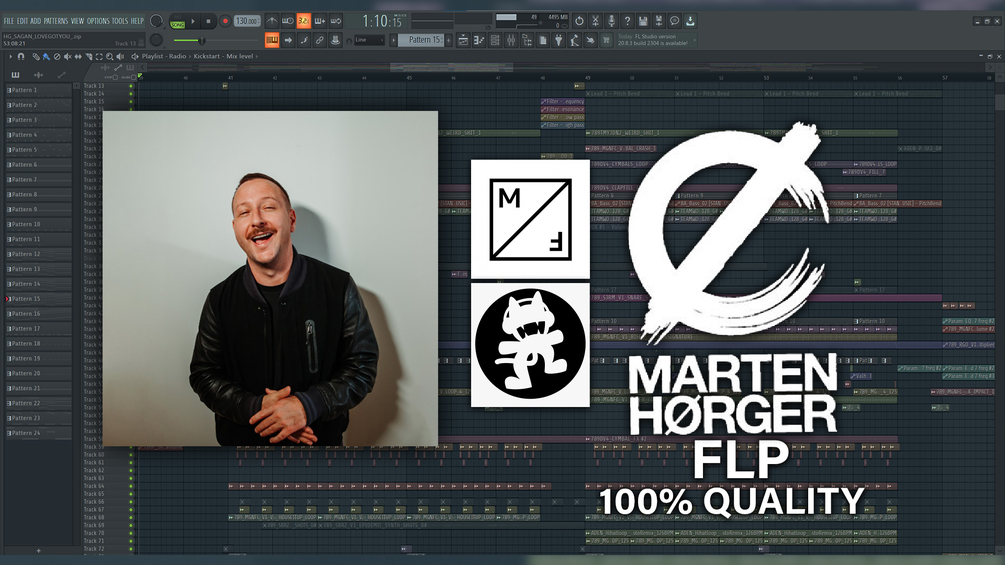
Task: Open the HELP menu
Action: 137,21
